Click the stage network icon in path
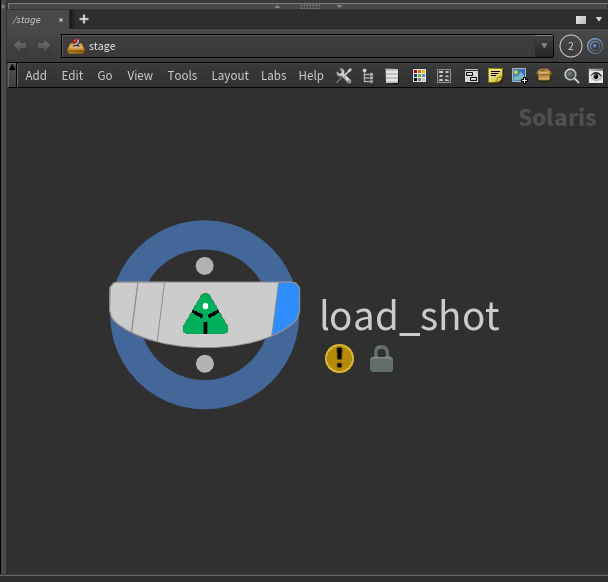This screenshot has width=608, height=582. (76, 46)
